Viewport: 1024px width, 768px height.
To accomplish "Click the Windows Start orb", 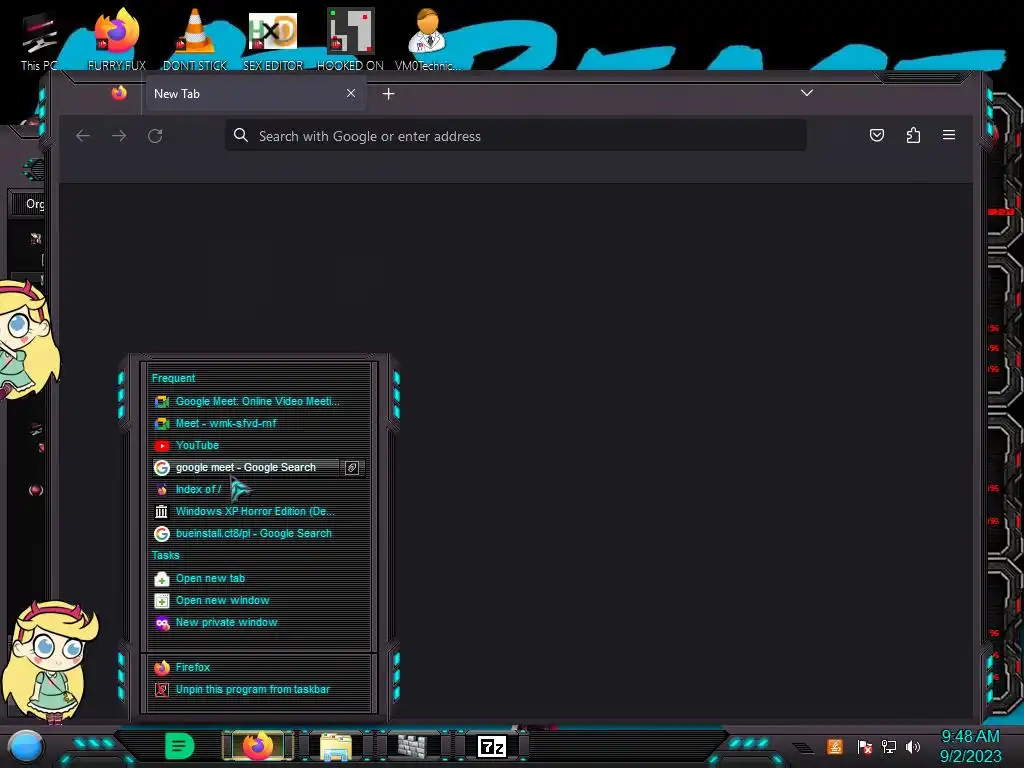I will point(25,747).
